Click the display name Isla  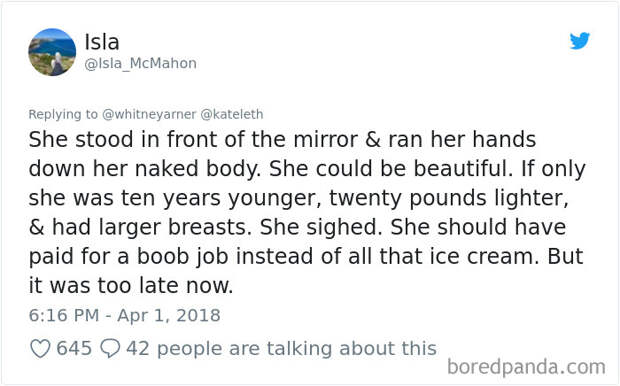(102, 42)
